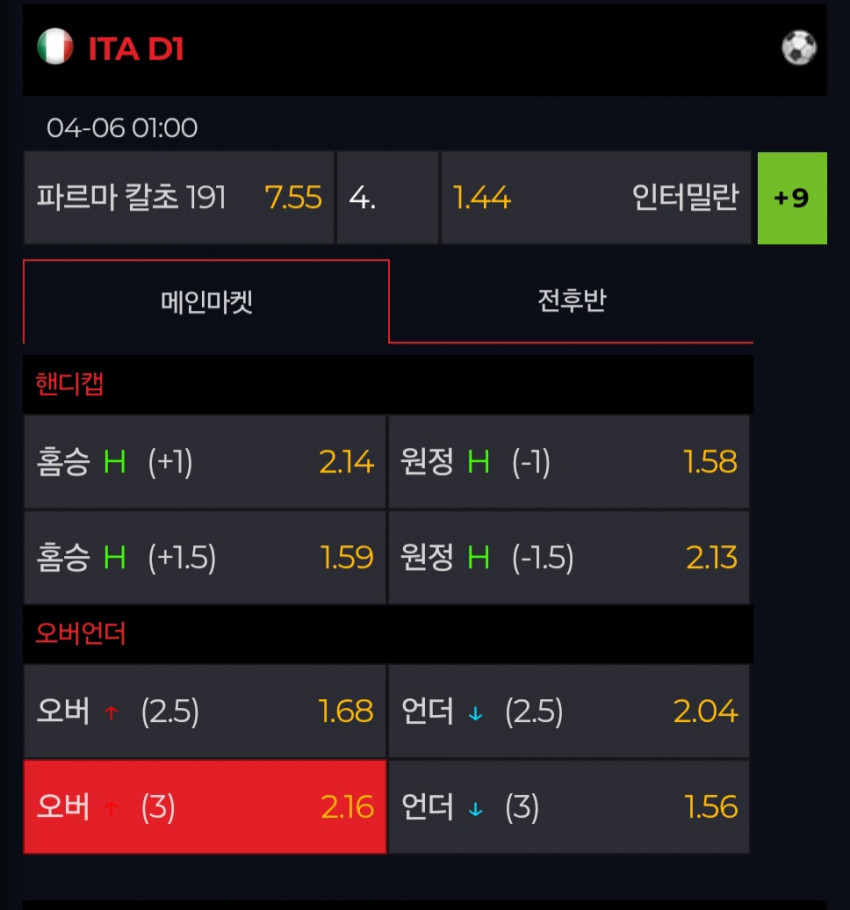
Task: Switch to the 메인마켓 tab
Action: click(x=206, y=302)
